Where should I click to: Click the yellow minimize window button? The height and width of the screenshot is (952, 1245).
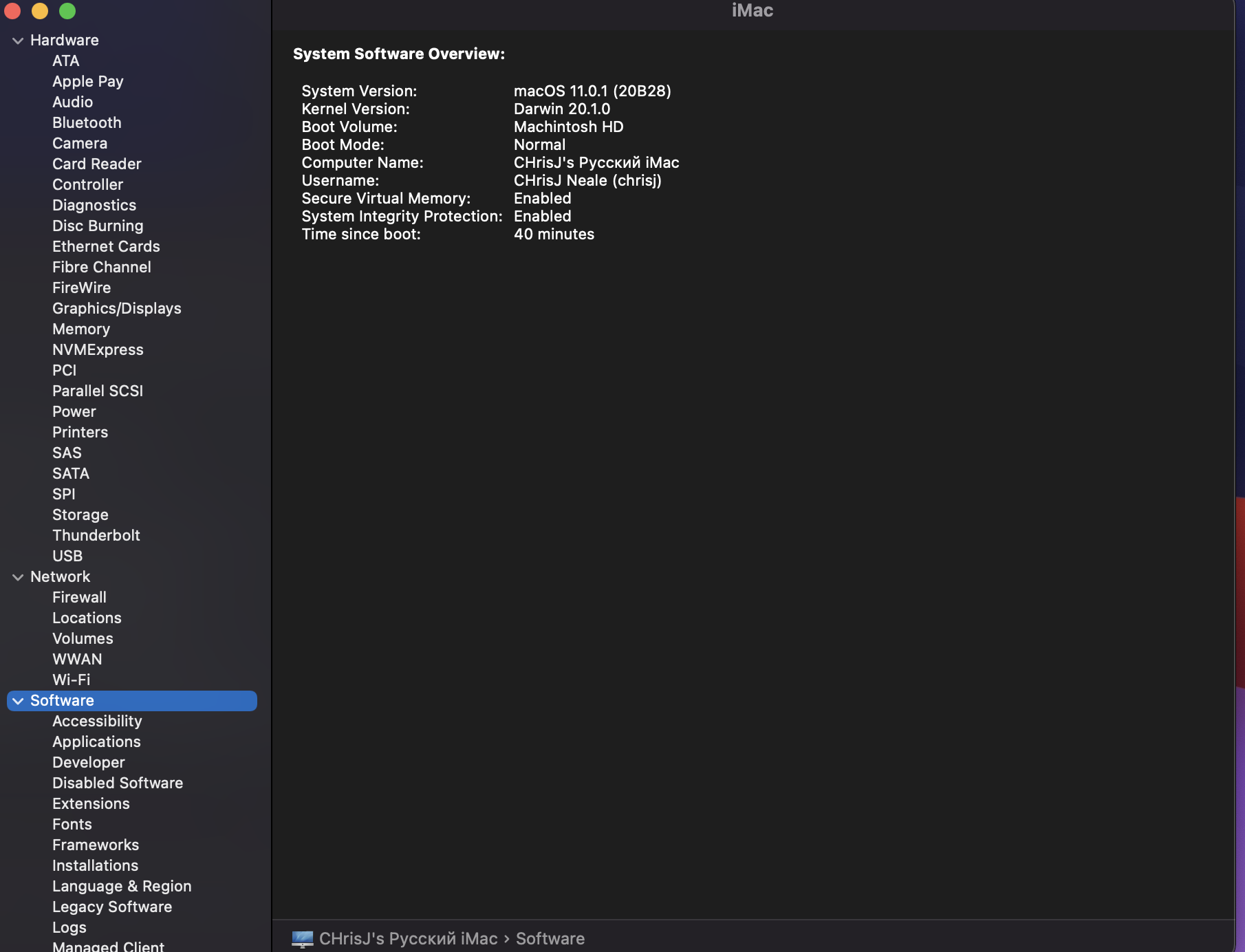point(40,11)
